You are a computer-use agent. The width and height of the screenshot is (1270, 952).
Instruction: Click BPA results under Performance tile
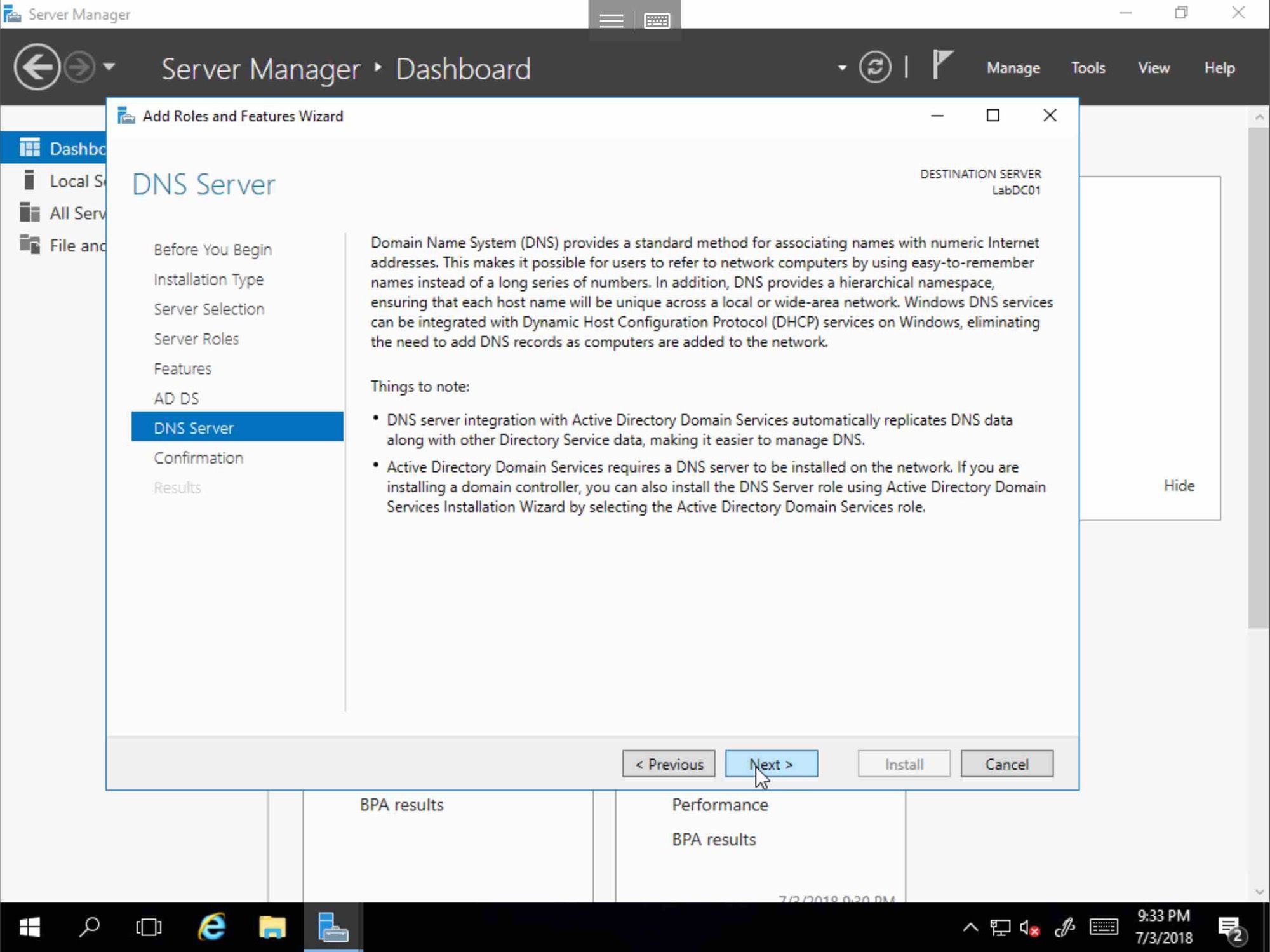714,840
